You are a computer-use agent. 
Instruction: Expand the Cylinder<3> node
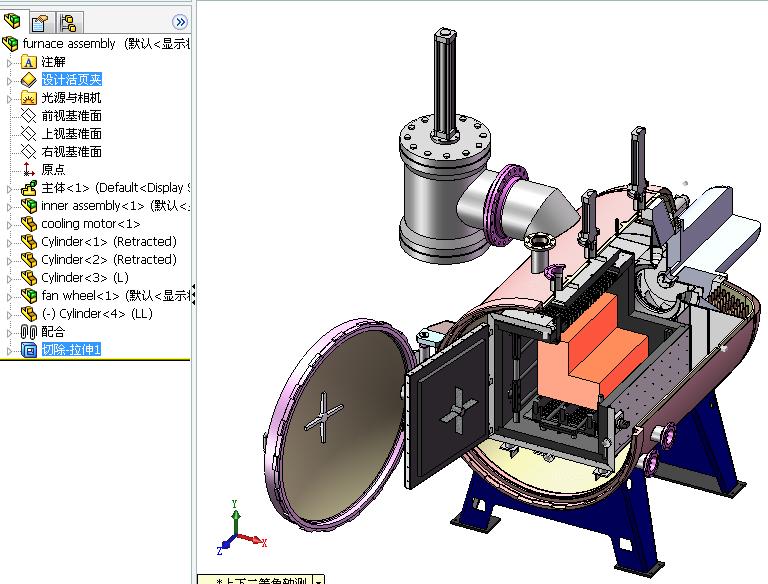pyautogui.click(x=9, y=279)
